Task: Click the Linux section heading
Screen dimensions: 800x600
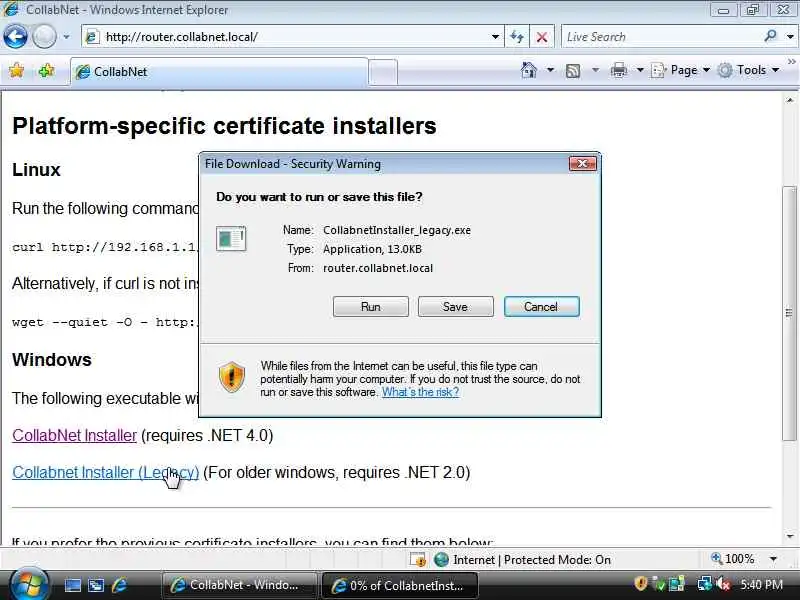Action: pos(36,169)
